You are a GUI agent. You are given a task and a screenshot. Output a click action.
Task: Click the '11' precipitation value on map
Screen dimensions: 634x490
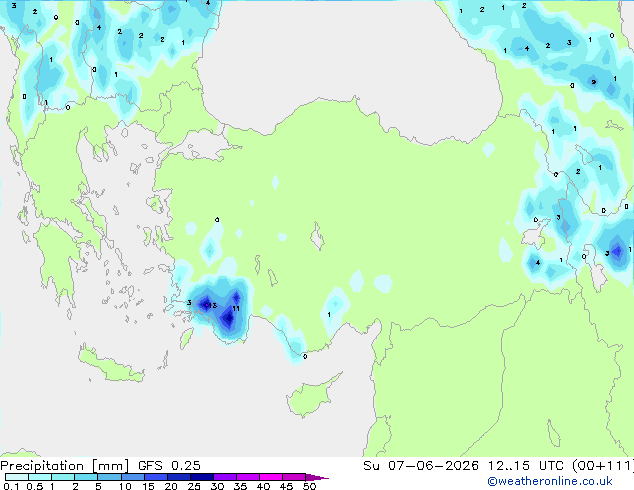tap(236, 308)
